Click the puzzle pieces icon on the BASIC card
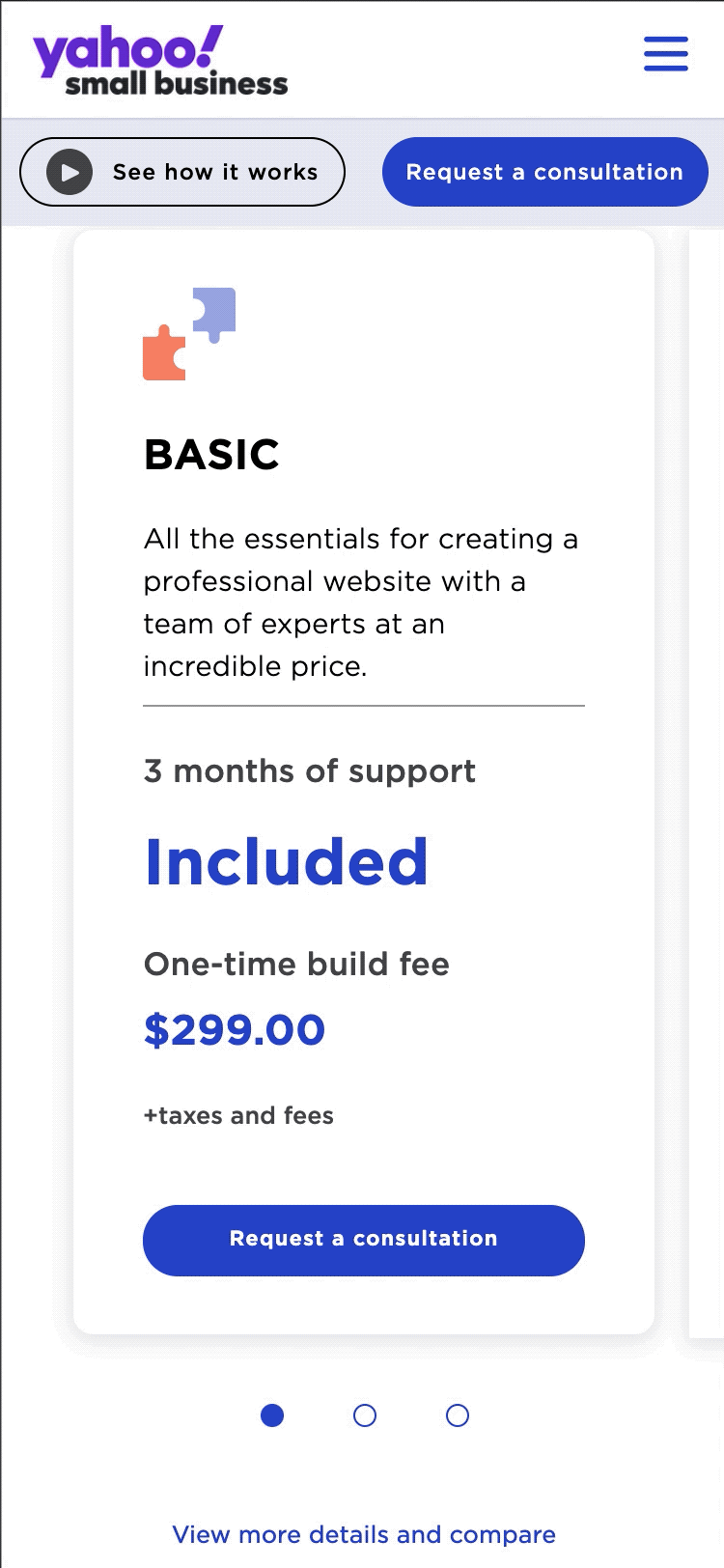Screen dimensions: 724x1568 coord(190,332)
